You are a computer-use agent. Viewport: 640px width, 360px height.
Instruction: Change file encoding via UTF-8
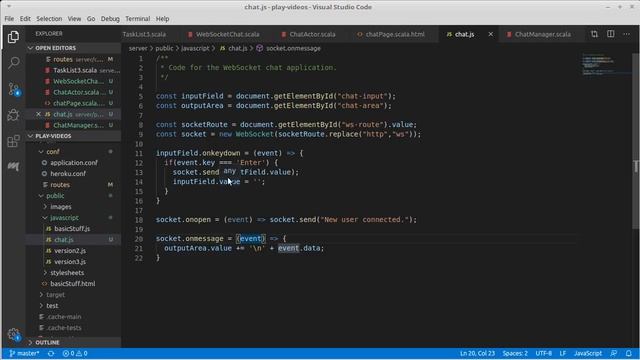tap(544, 353)
